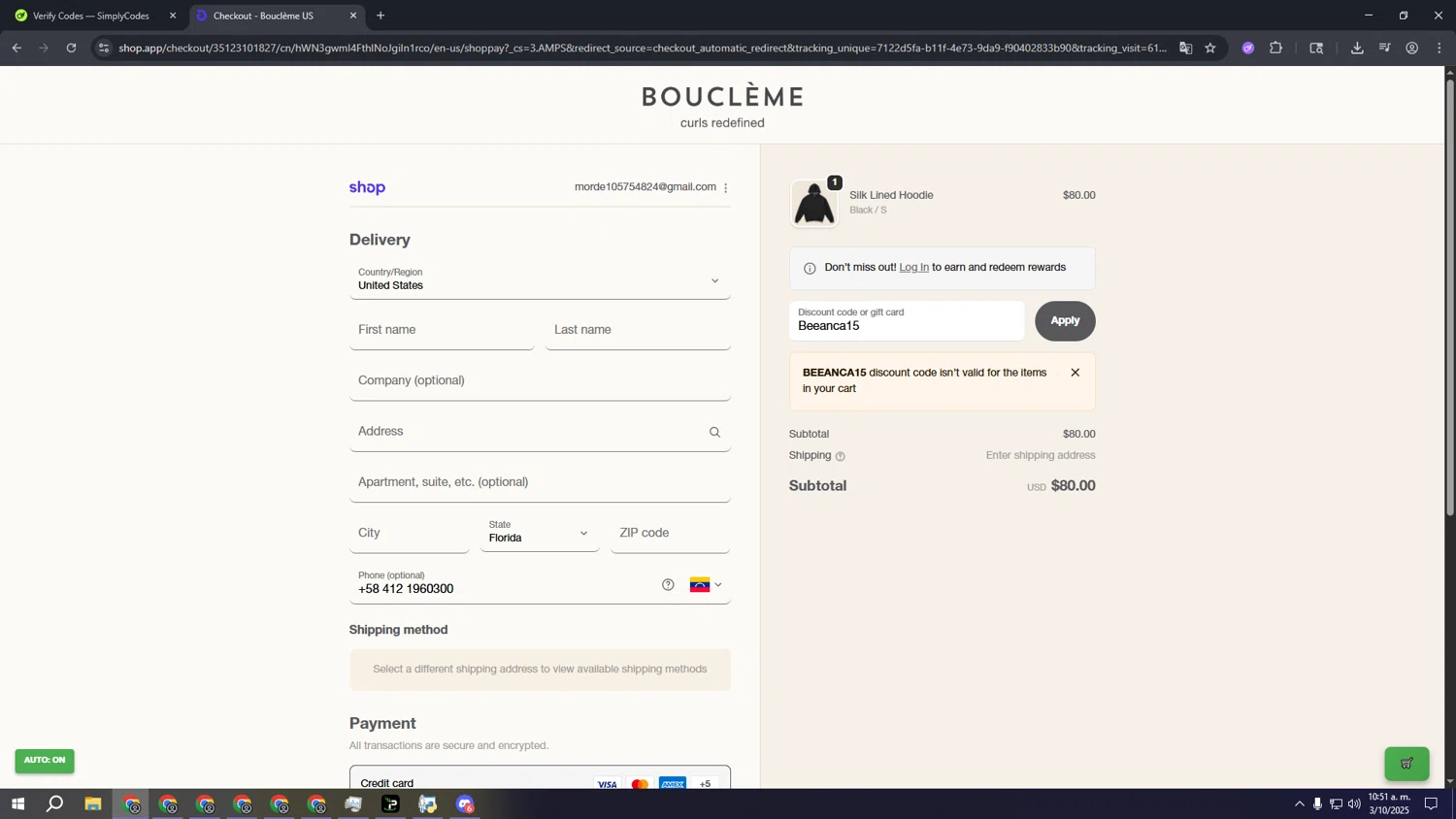Focus Apartment, suite, etc. field
1456x819 pixels.
click(x=540, y=482)
